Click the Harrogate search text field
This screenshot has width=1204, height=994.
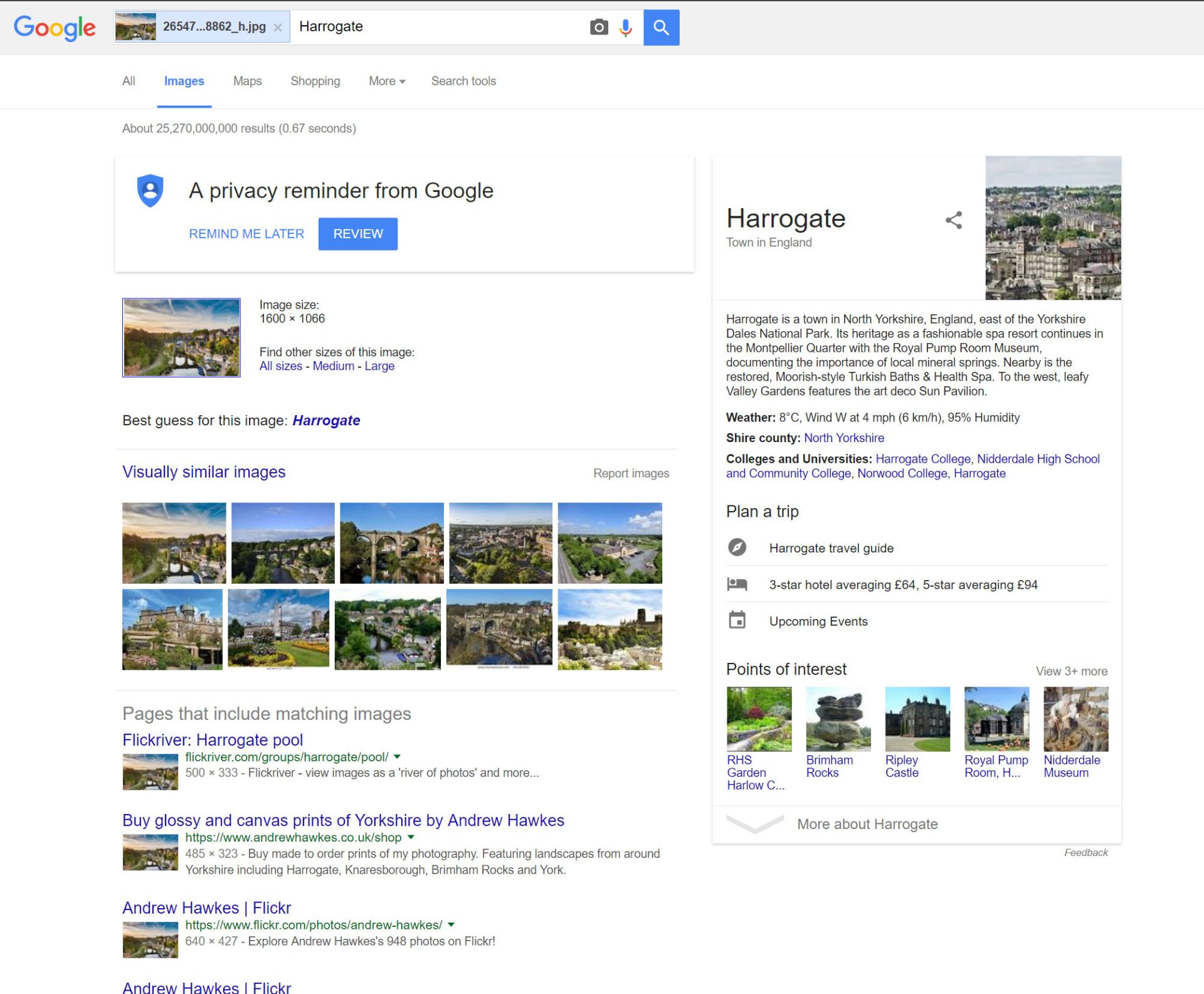coord(439,27)
